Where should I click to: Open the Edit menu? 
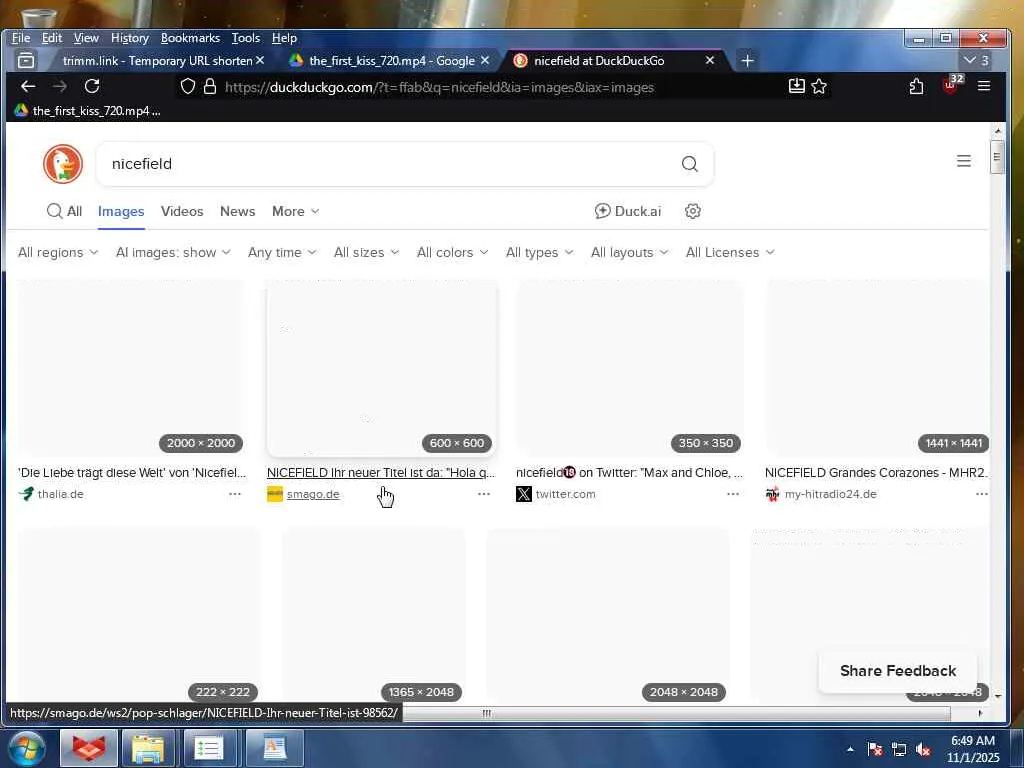click(x=52, y=38)
